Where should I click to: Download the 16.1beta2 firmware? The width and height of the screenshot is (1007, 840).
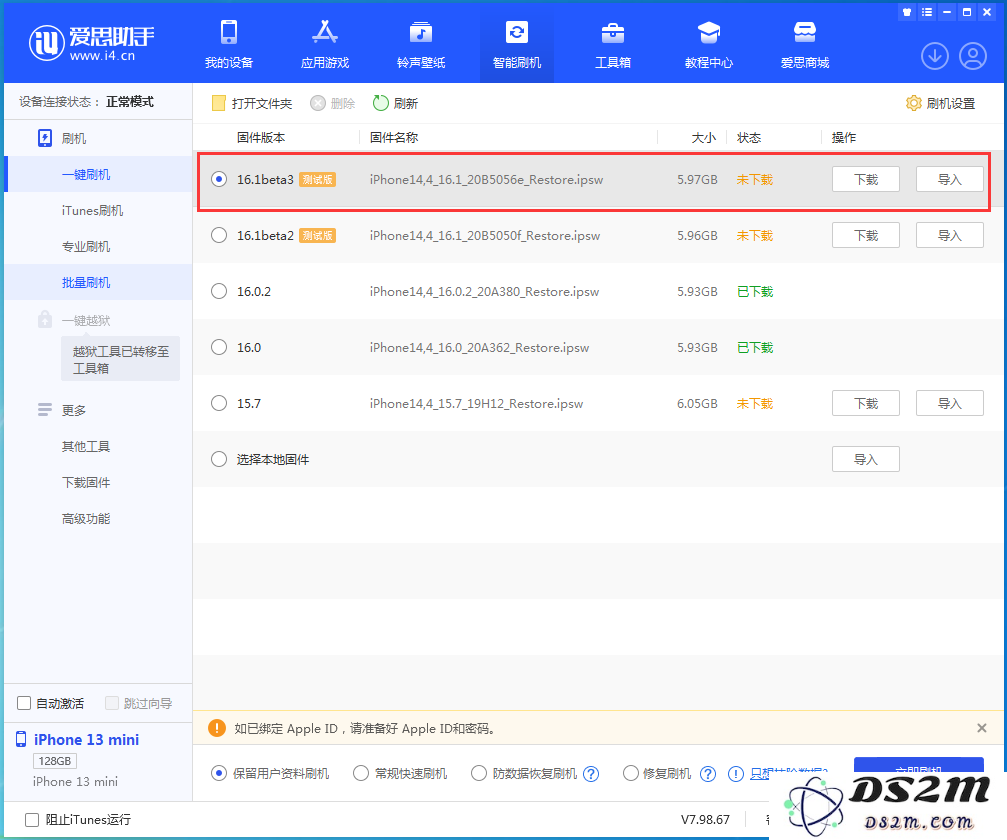(866, 235)
